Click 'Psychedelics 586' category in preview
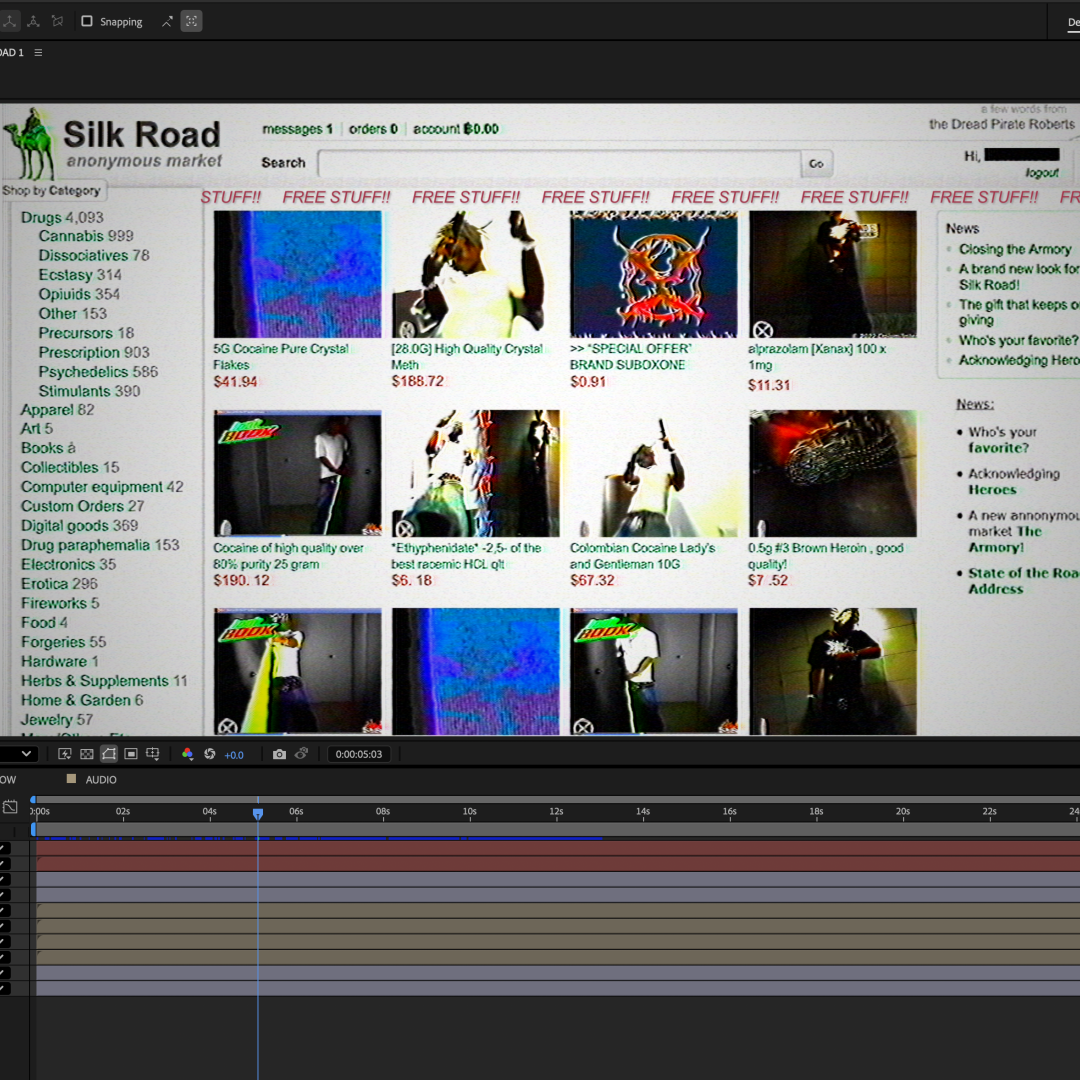Image resolution: width=1080 pixels, height=1080 pixels. (98, 372)
